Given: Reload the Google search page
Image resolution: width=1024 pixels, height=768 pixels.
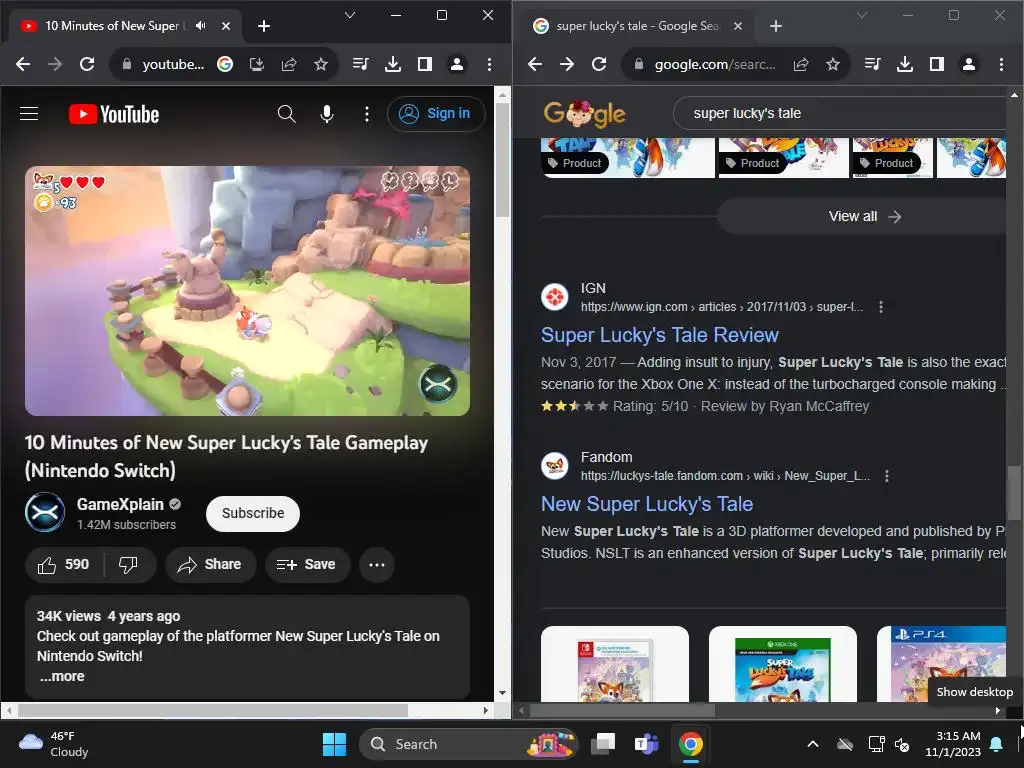Looking at the screenshot, I should tap(599, 64).
